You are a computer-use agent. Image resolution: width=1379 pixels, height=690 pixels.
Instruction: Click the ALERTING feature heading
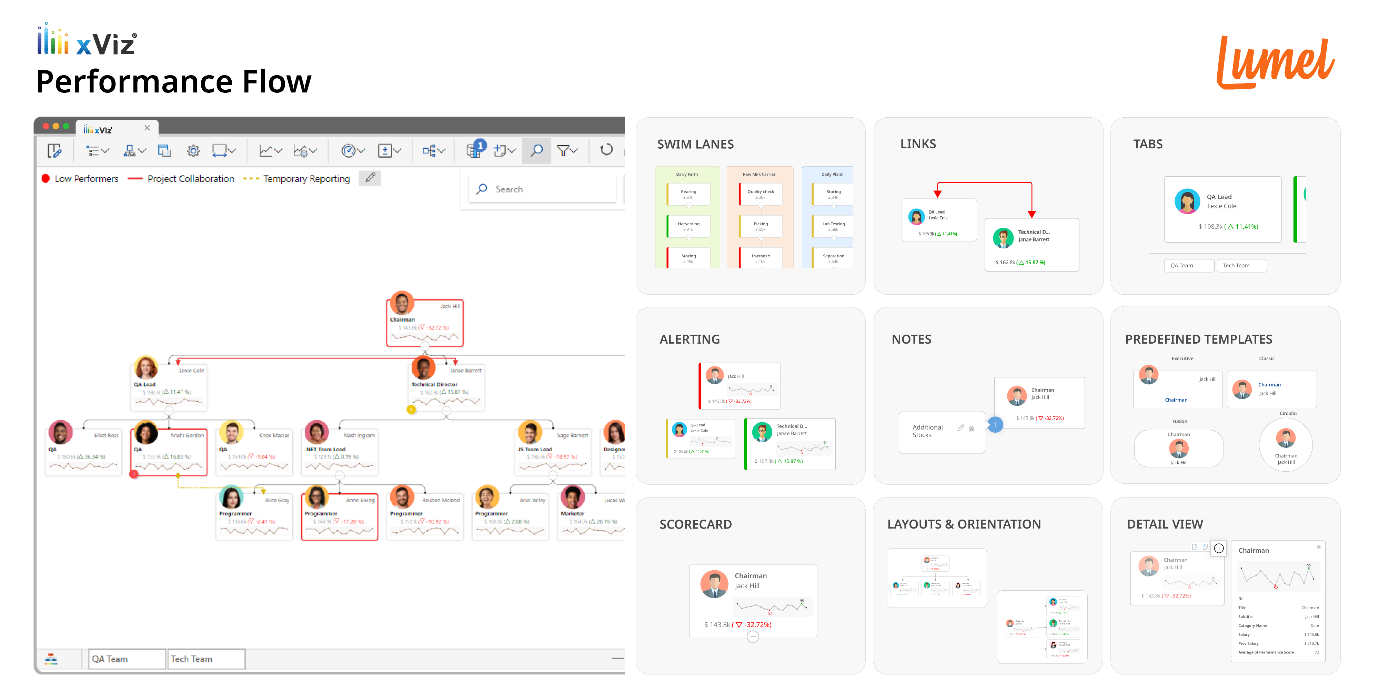pos(689,339)
